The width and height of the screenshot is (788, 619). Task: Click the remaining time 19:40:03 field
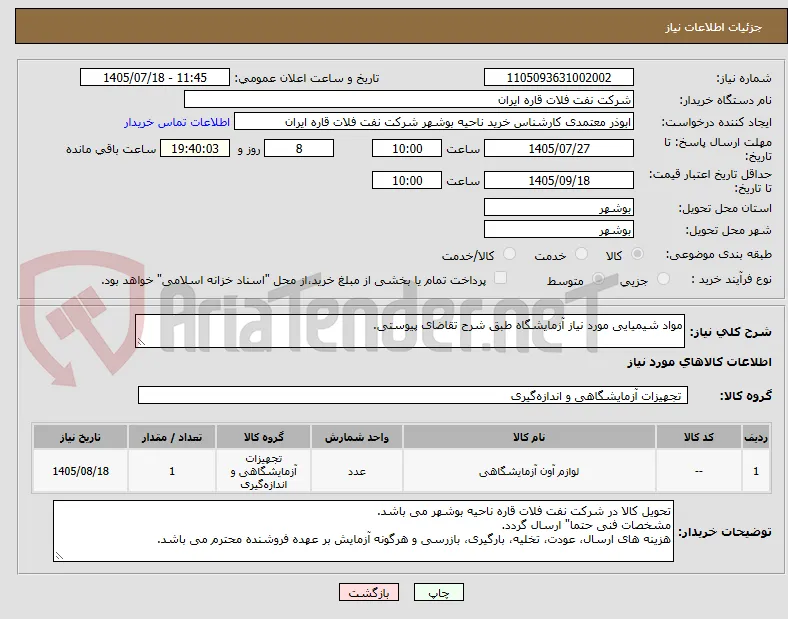click(x=195, y=149)
